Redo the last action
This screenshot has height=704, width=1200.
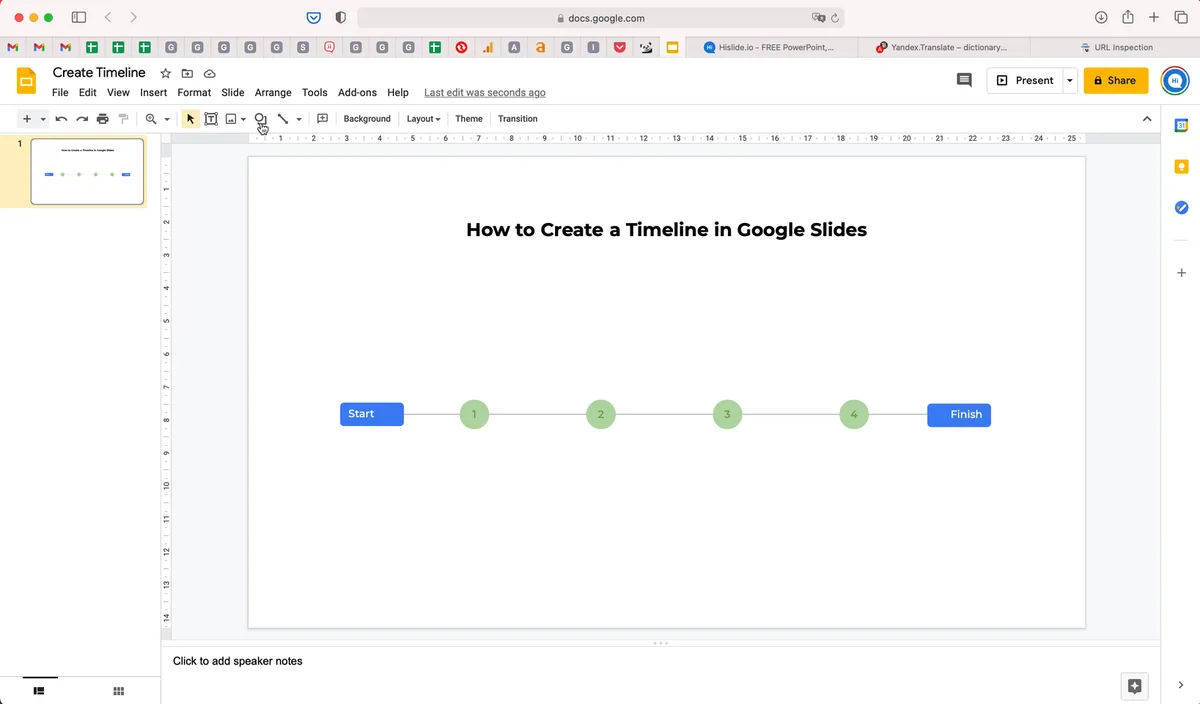click(x=82, y=119)
